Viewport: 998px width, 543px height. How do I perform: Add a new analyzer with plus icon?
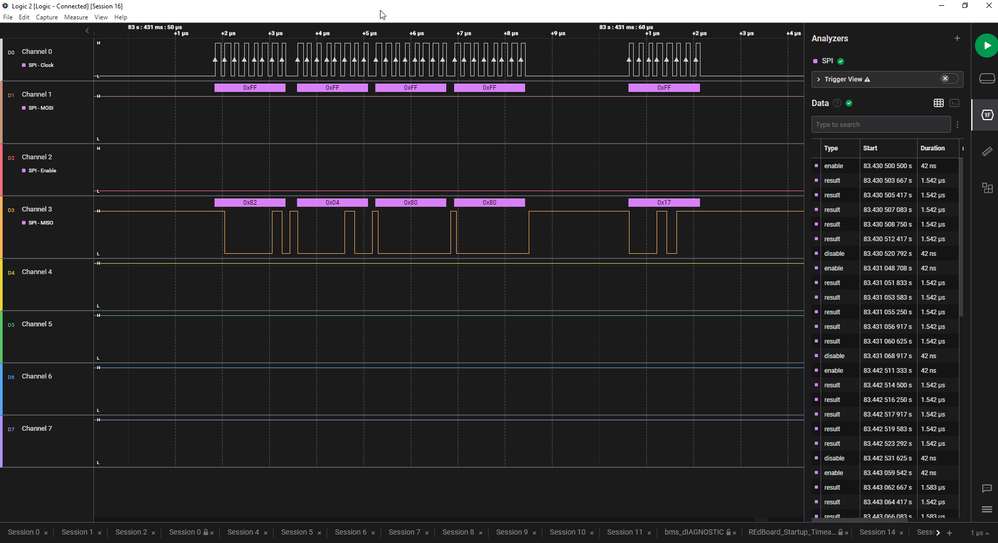[957, 38]
